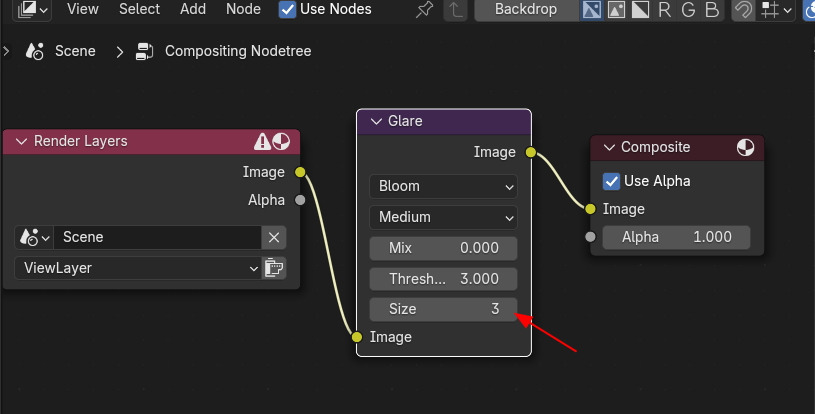
Task: Click the Threshold value slider
Action: 443,279
